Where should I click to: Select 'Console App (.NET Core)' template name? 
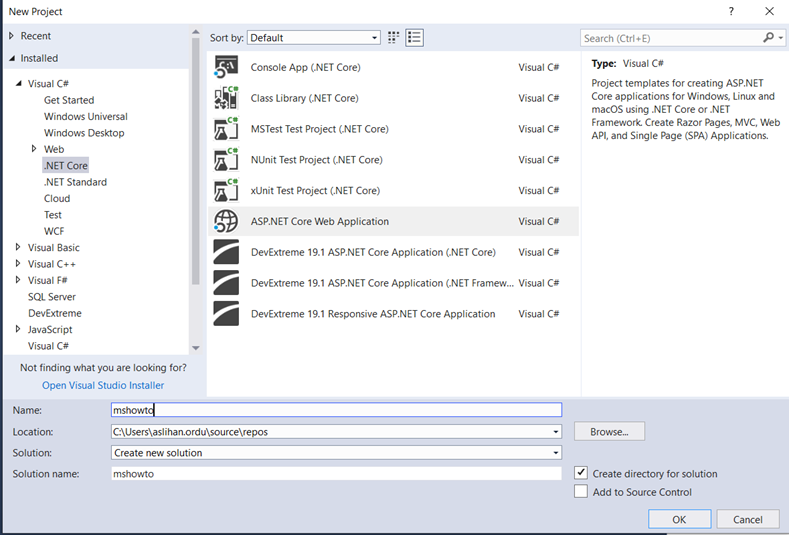[305, 67]
